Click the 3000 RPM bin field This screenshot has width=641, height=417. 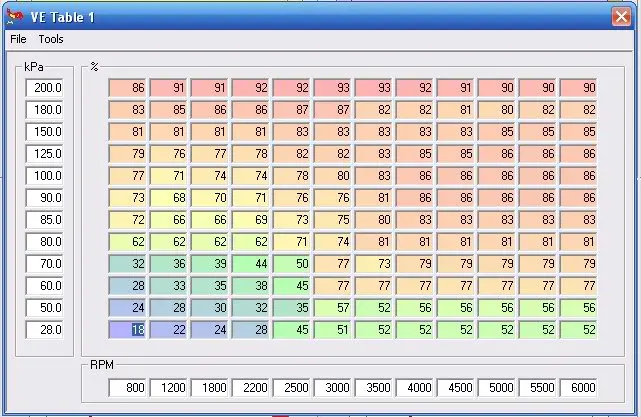[x=332, y=388]
